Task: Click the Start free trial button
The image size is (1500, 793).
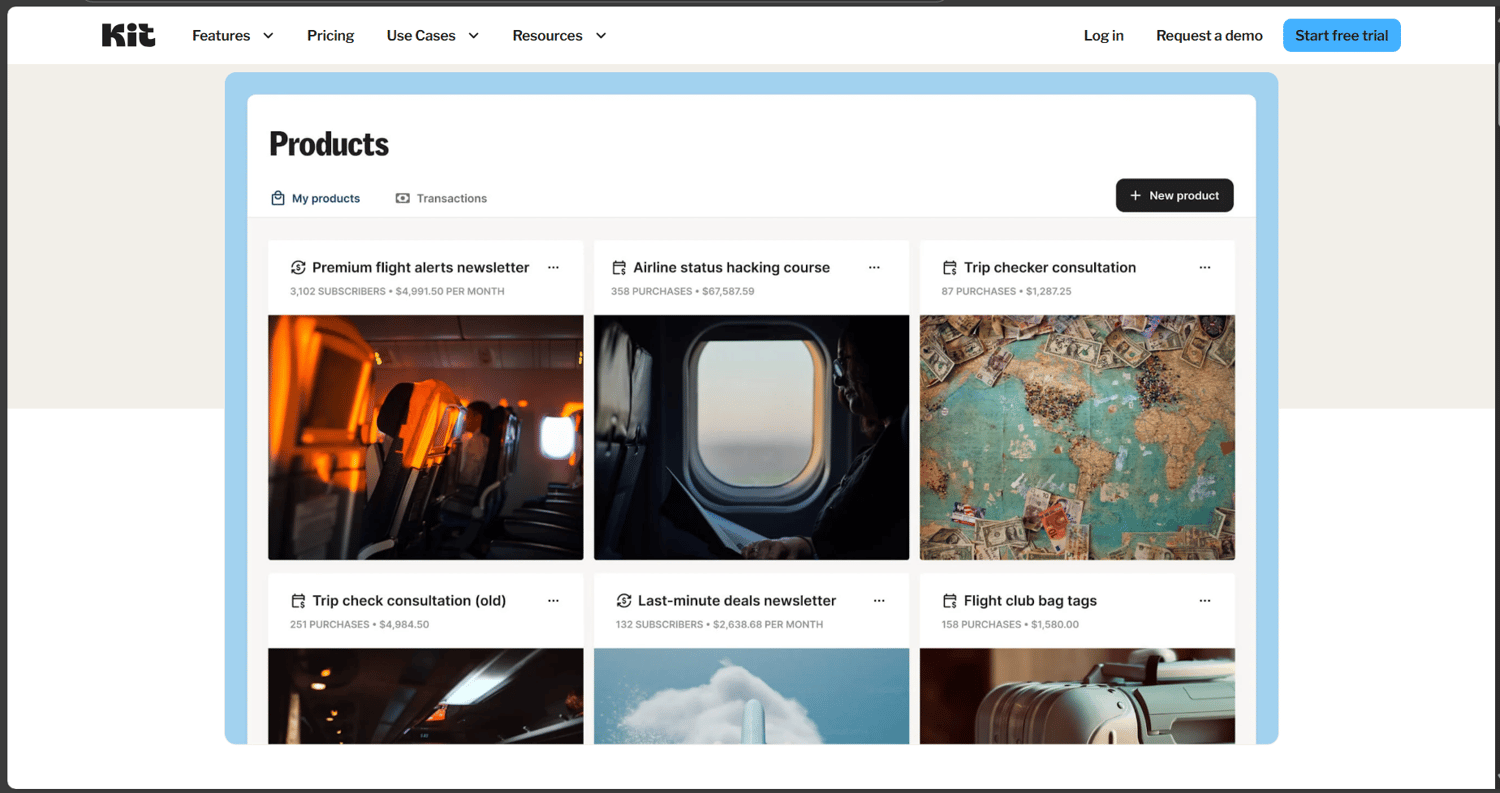Action: tap(1341, 35)
